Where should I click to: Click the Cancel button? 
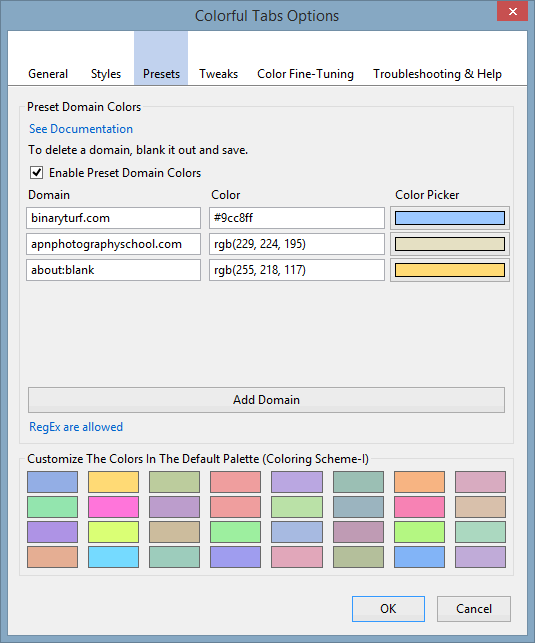(474, 609)
